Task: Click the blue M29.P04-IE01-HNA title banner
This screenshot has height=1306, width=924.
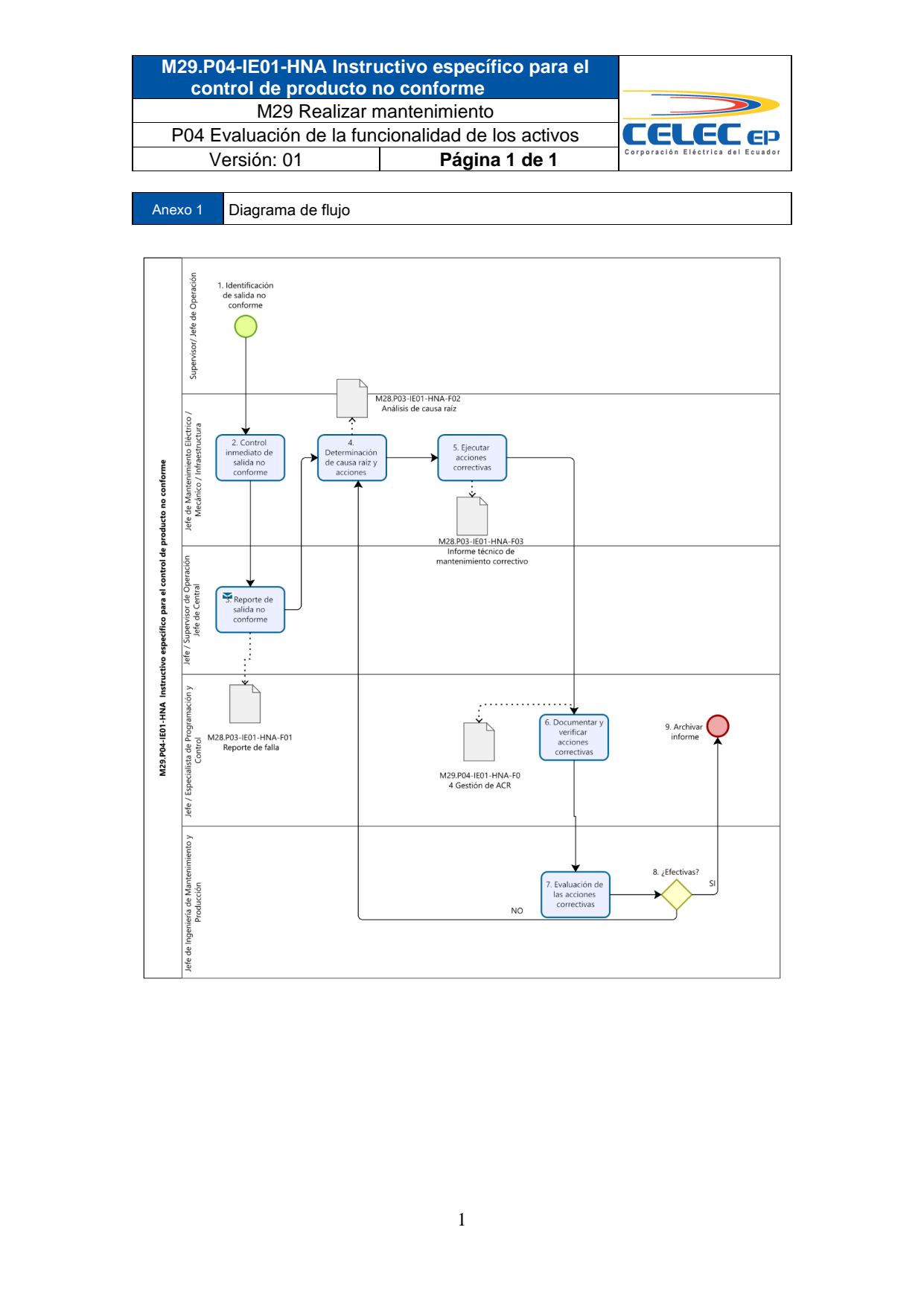Action: pos(375,77)
